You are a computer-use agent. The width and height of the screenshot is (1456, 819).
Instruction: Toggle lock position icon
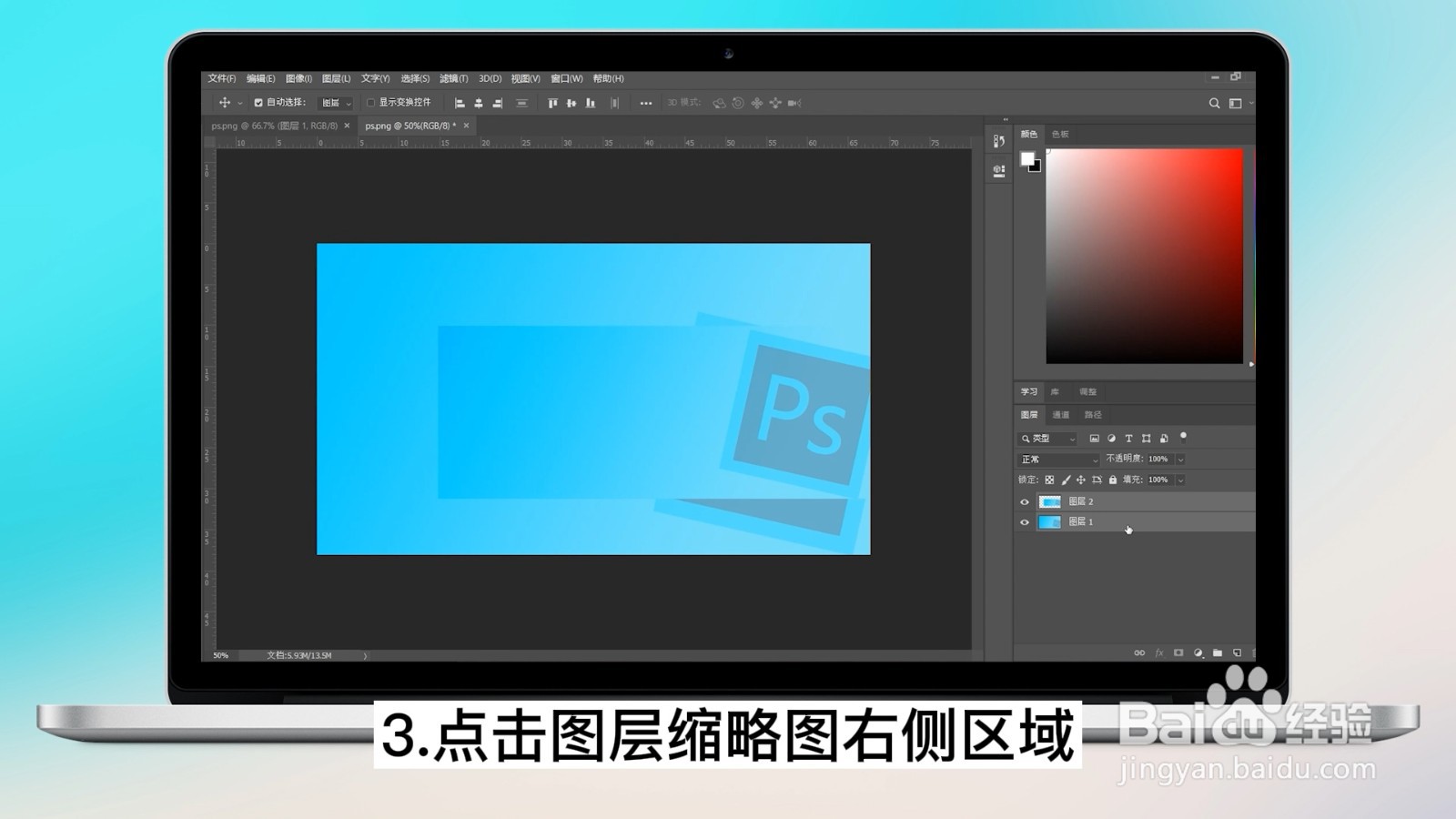[1081, 480]
